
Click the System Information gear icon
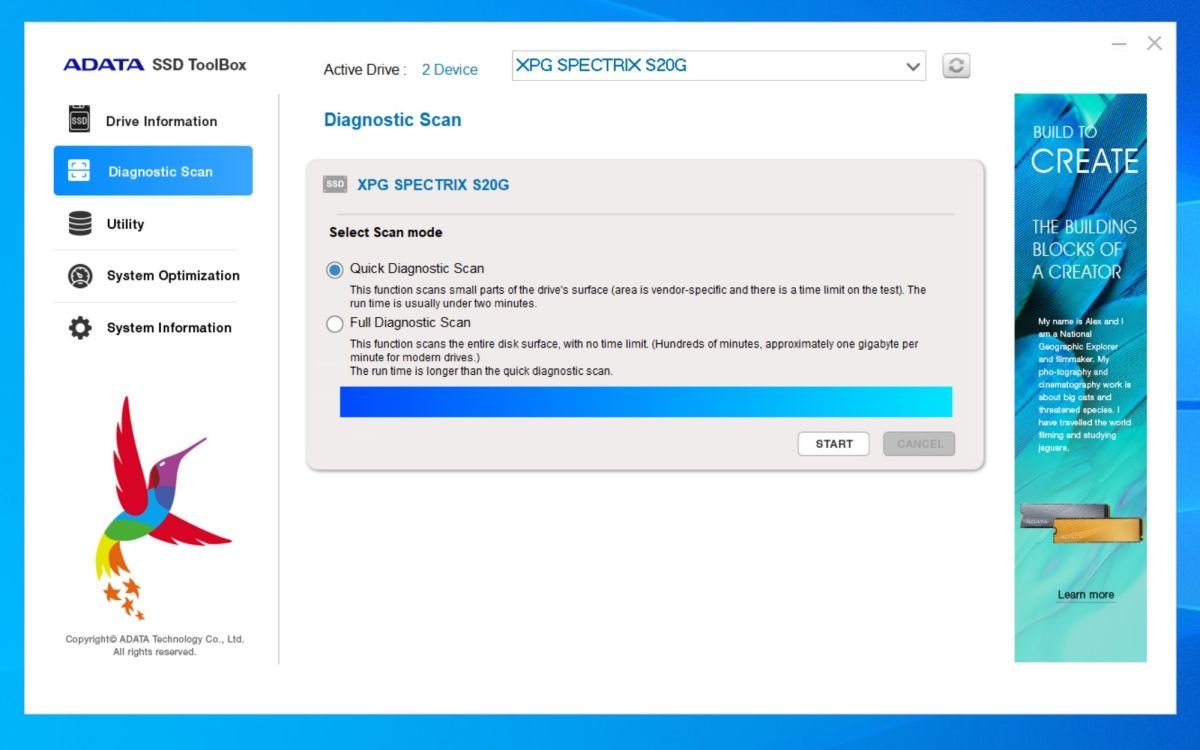(80, 328)
